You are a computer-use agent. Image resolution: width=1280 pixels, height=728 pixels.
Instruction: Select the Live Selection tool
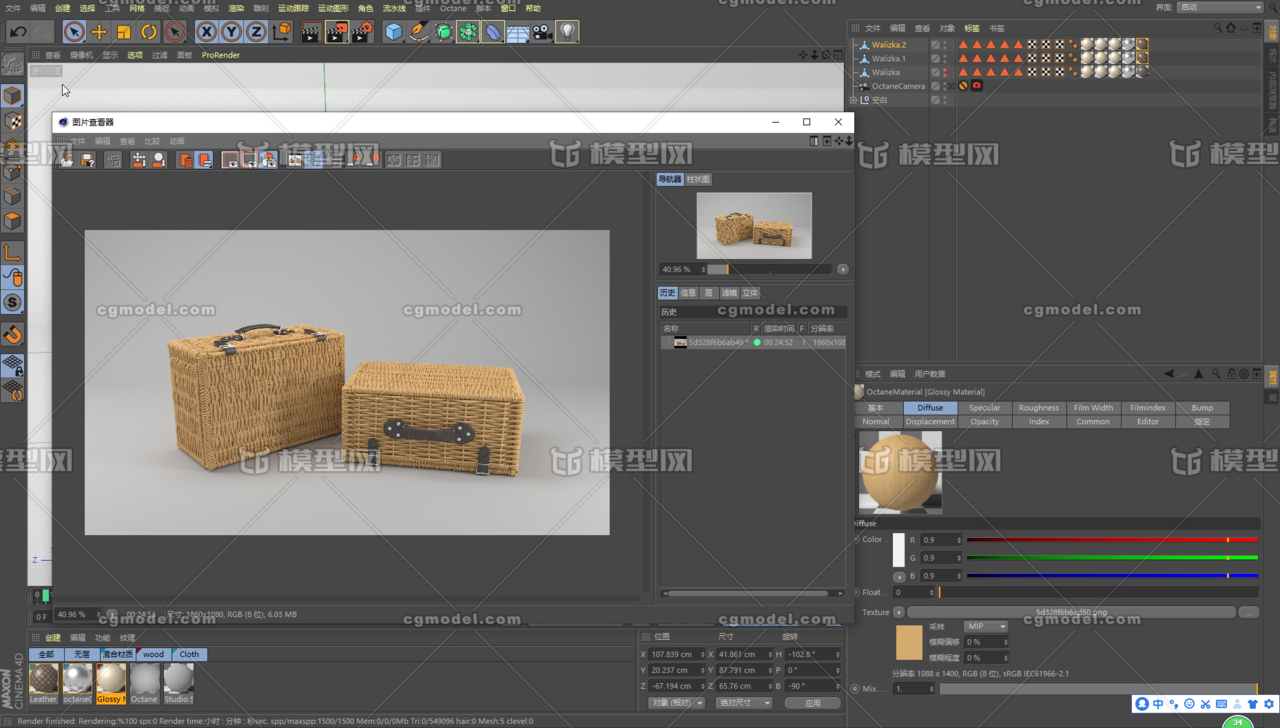click(x=74, y=32)
